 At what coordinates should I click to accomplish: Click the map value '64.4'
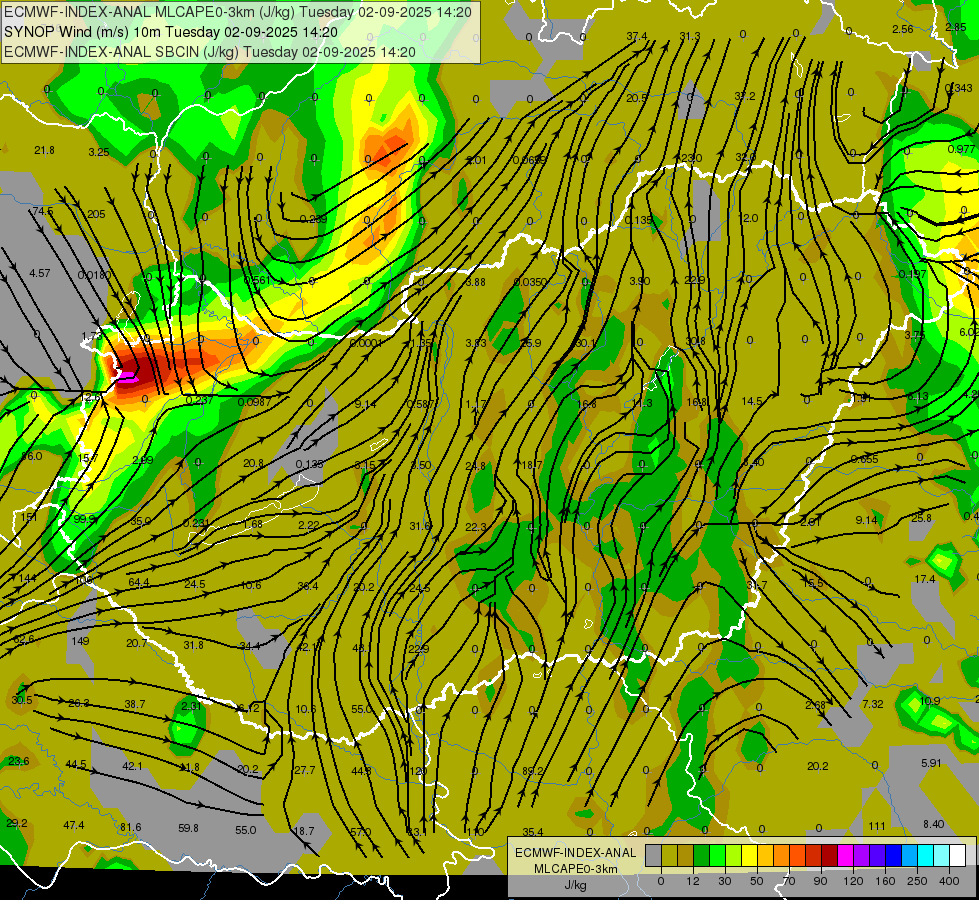139,582
